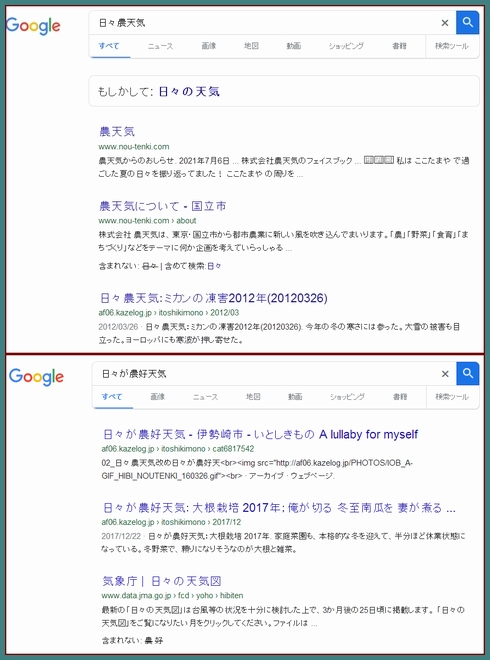Click the blue search button next to 日々が農好天気
The image size is (490, 660).
tap(468, 373)
